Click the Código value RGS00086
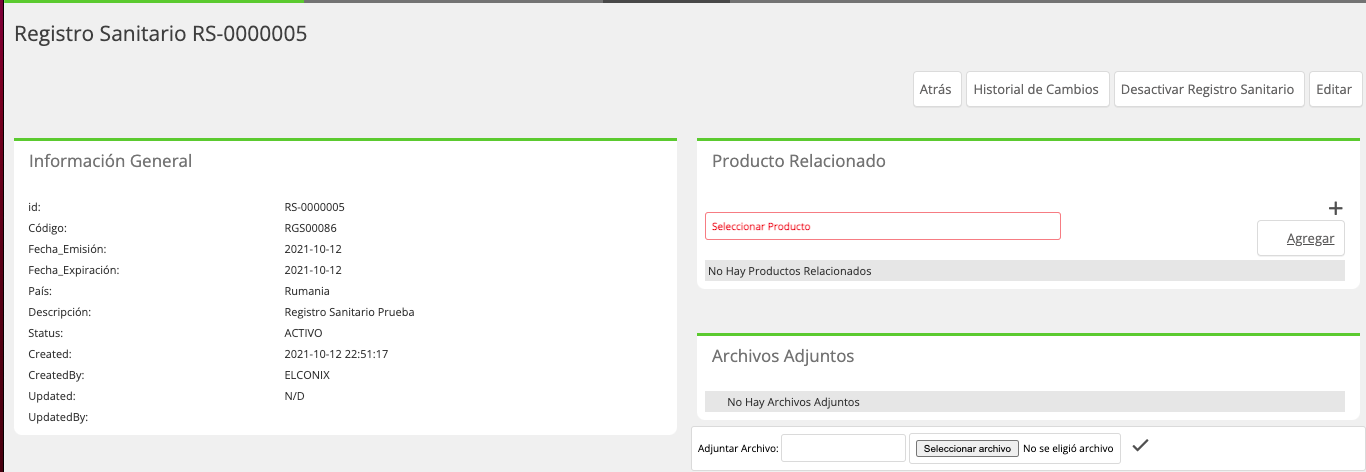The height and width of the screenshot is (472, 1366). pos(310,228)
